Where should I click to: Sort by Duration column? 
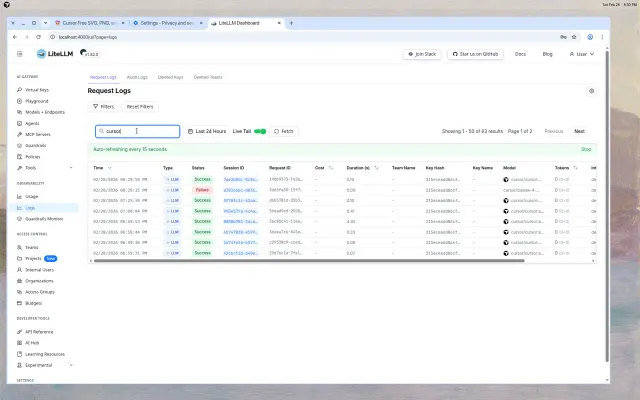pos(376,168)
